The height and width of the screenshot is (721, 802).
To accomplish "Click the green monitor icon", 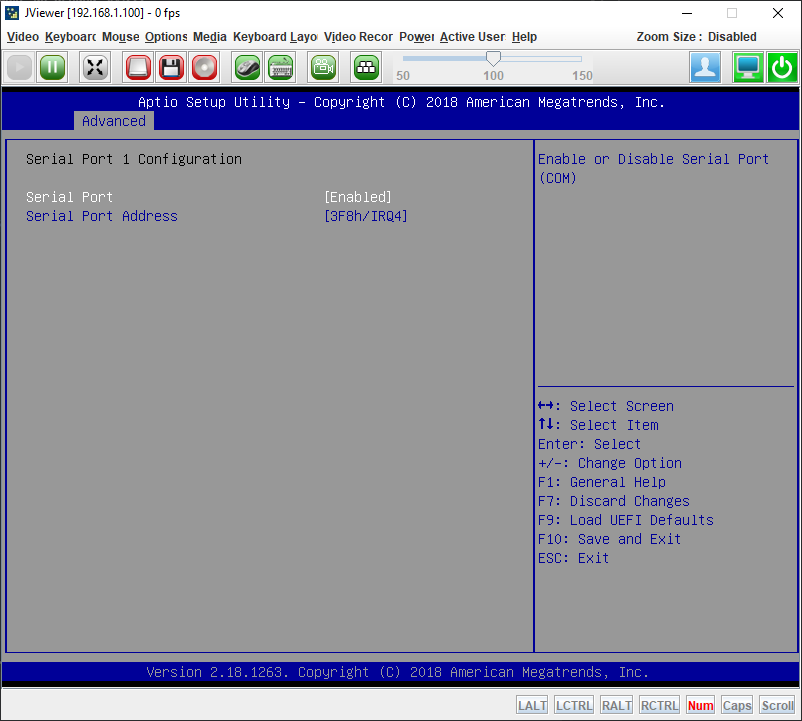I will (x=748, y=67).
